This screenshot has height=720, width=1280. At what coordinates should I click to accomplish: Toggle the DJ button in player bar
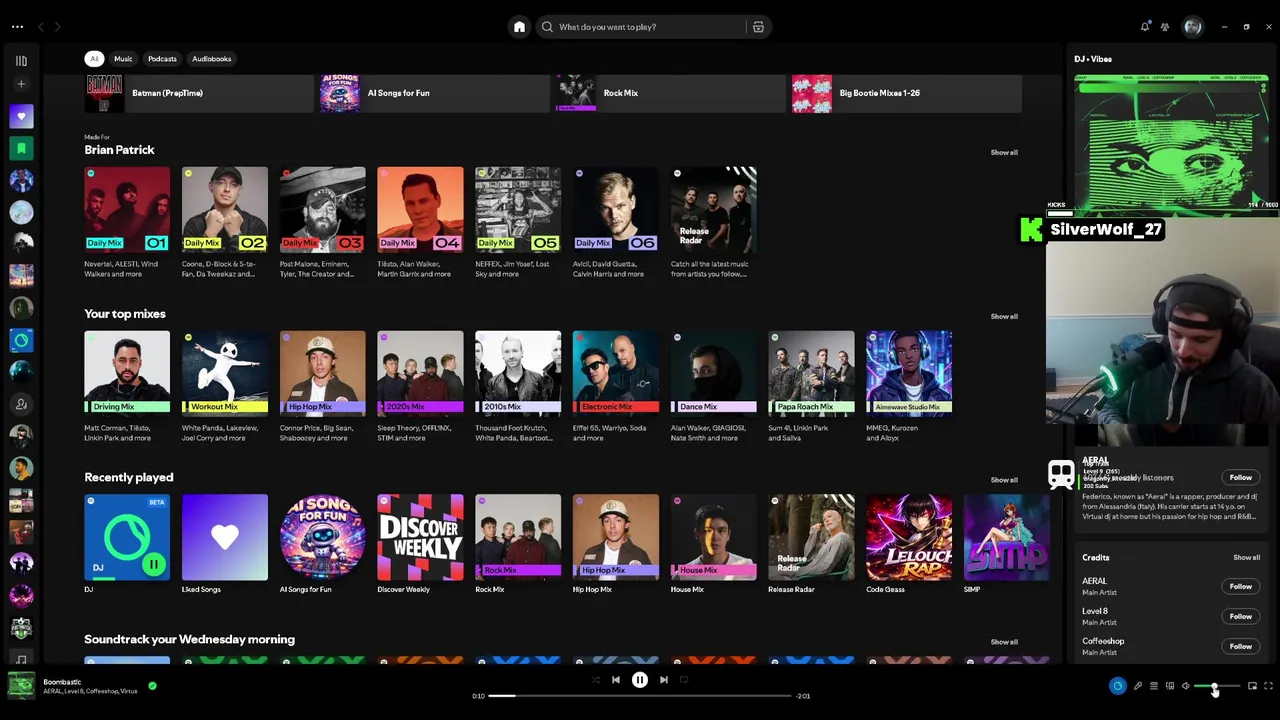(x=1117, y=686)
